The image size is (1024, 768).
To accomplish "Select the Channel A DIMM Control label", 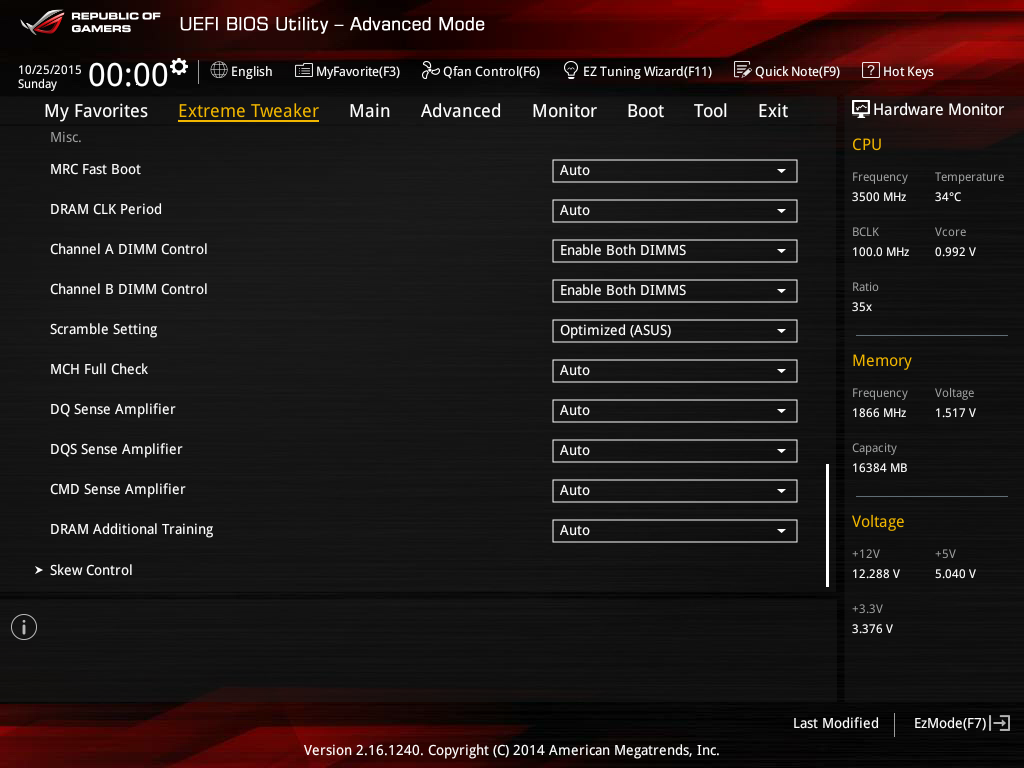I will tap(129, 249).
